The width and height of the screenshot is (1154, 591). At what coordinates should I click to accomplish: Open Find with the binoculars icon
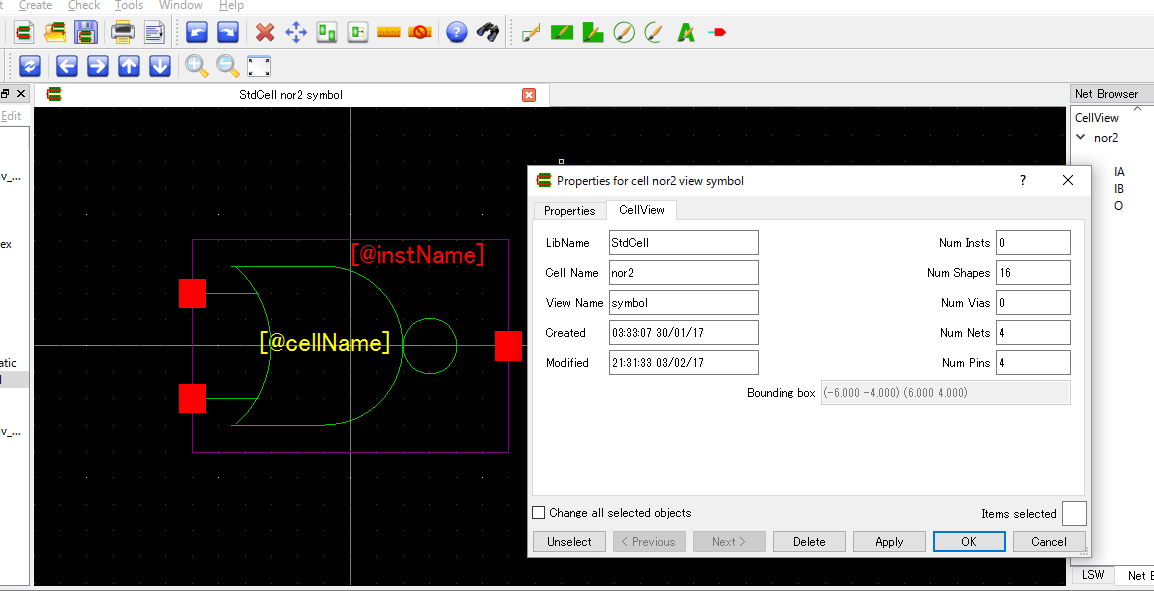coord(488,32)
